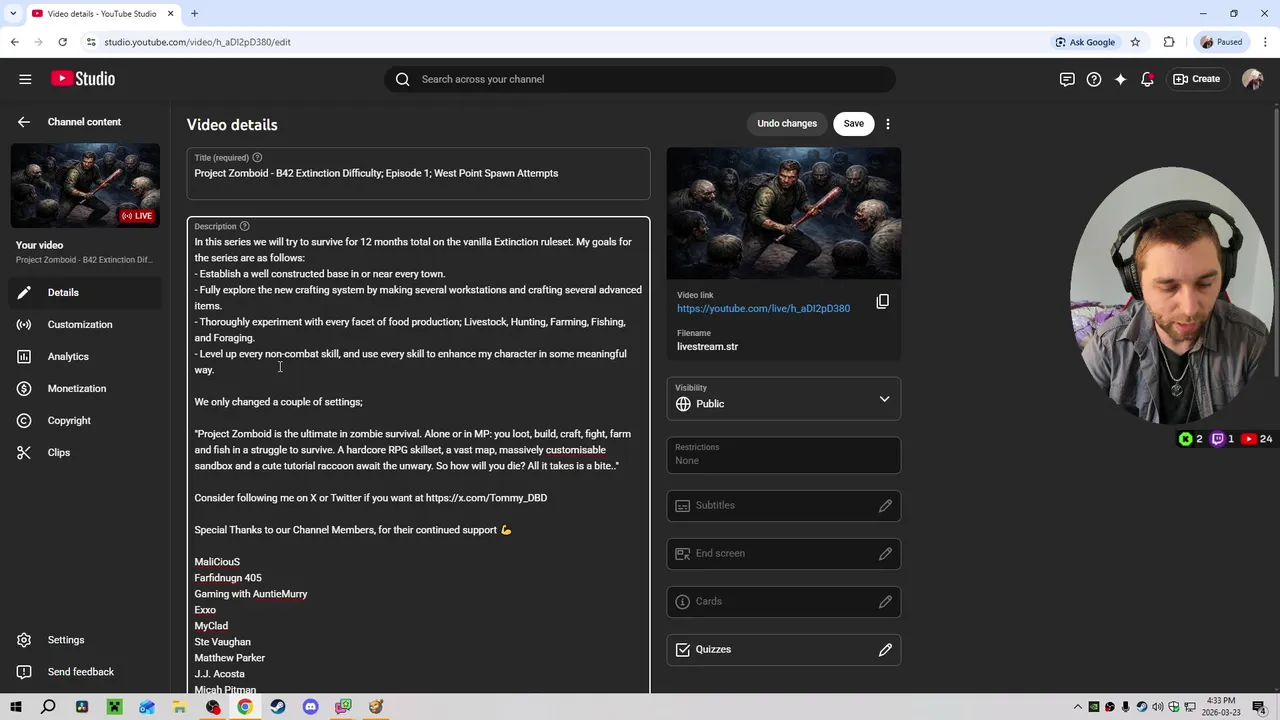Screen dimensions: 1280x720
Task: Click the sparkle icon in the header
Action: click(x=1120, y=79)
